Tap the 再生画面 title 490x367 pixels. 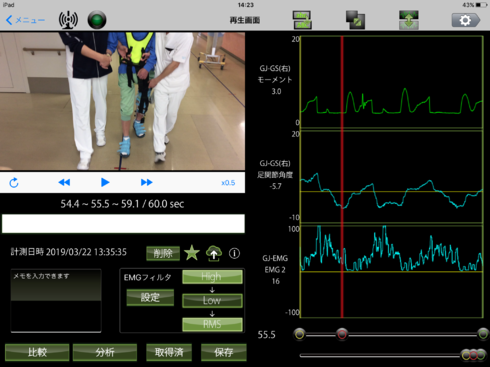pos(245,20)
